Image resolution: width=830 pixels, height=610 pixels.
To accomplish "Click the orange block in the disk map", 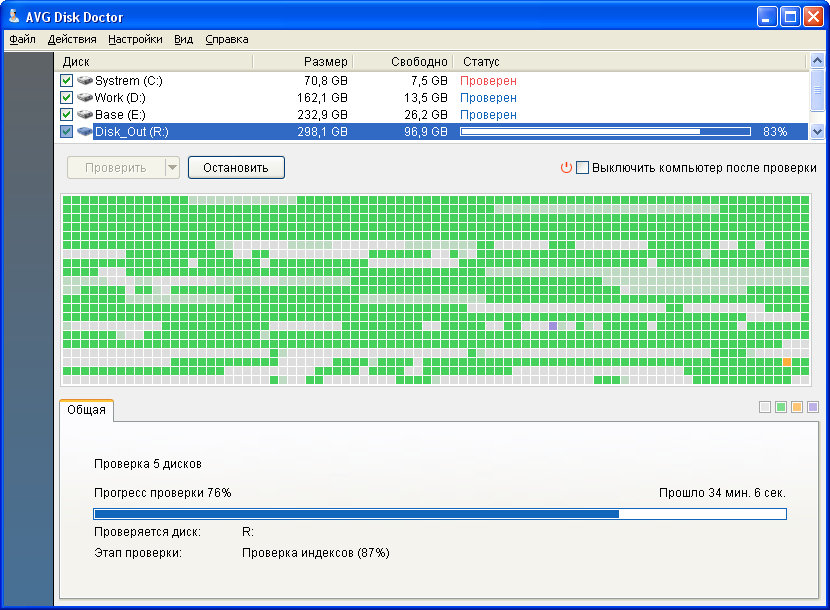I will (x=787, y=362).
